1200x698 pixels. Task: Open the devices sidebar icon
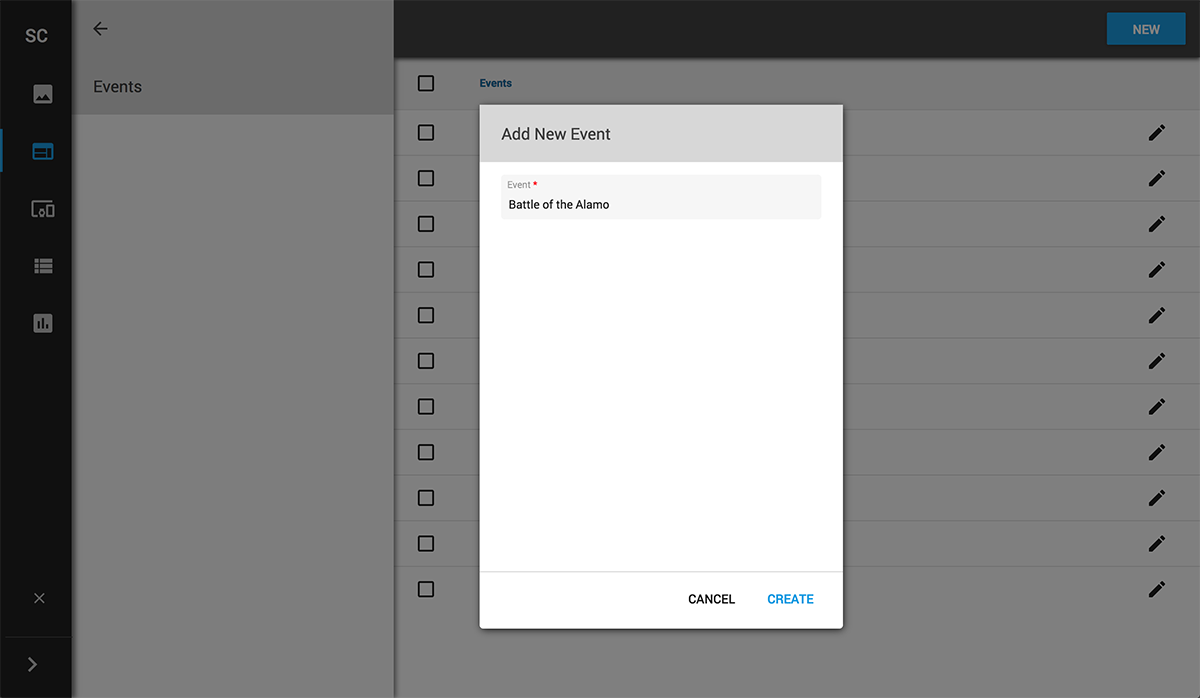tap(42, 209)
